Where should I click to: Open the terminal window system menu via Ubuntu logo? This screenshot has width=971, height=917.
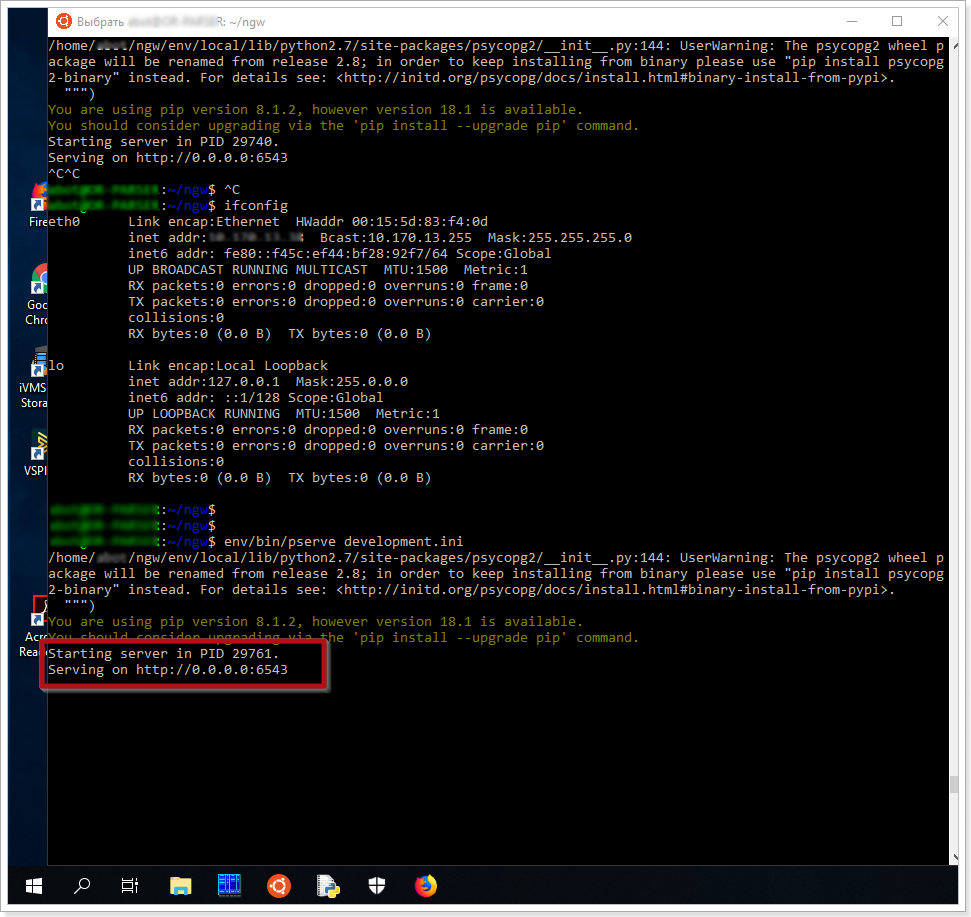(62, 20)
